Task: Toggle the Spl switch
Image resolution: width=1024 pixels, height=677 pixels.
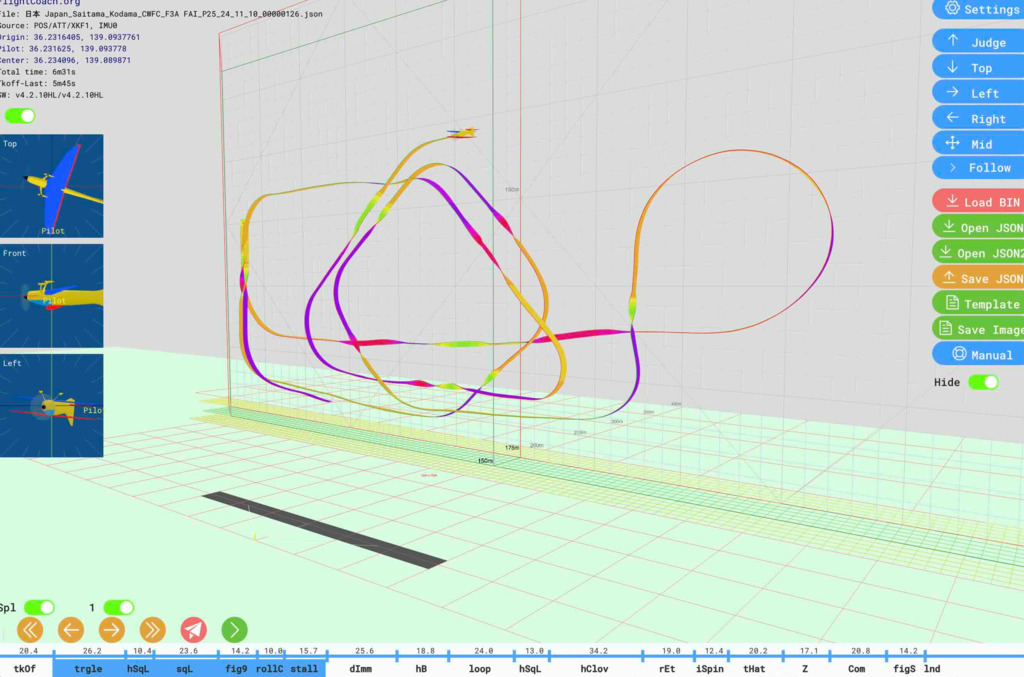Action: pos(39,607)
